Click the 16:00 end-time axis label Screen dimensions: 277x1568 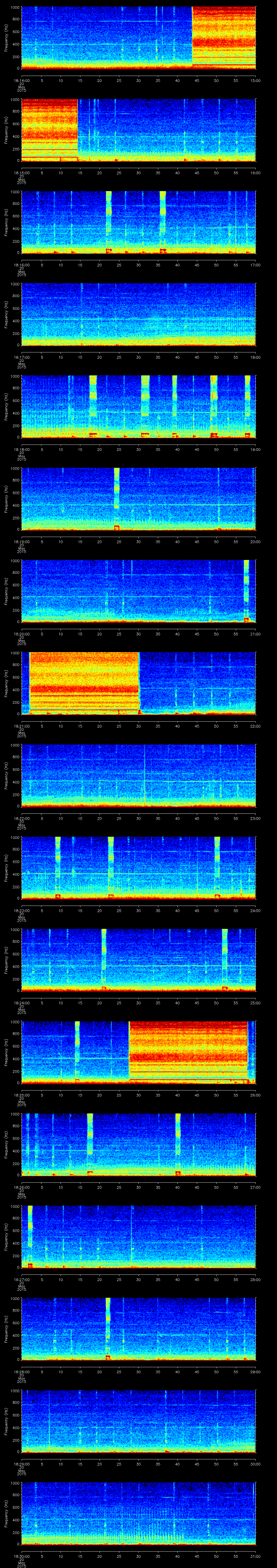click(x=255, y=173)
